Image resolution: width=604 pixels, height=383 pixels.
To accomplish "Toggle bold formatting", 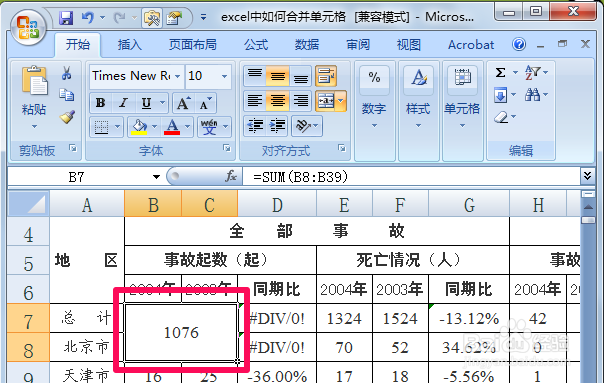I will click(101, 103).
